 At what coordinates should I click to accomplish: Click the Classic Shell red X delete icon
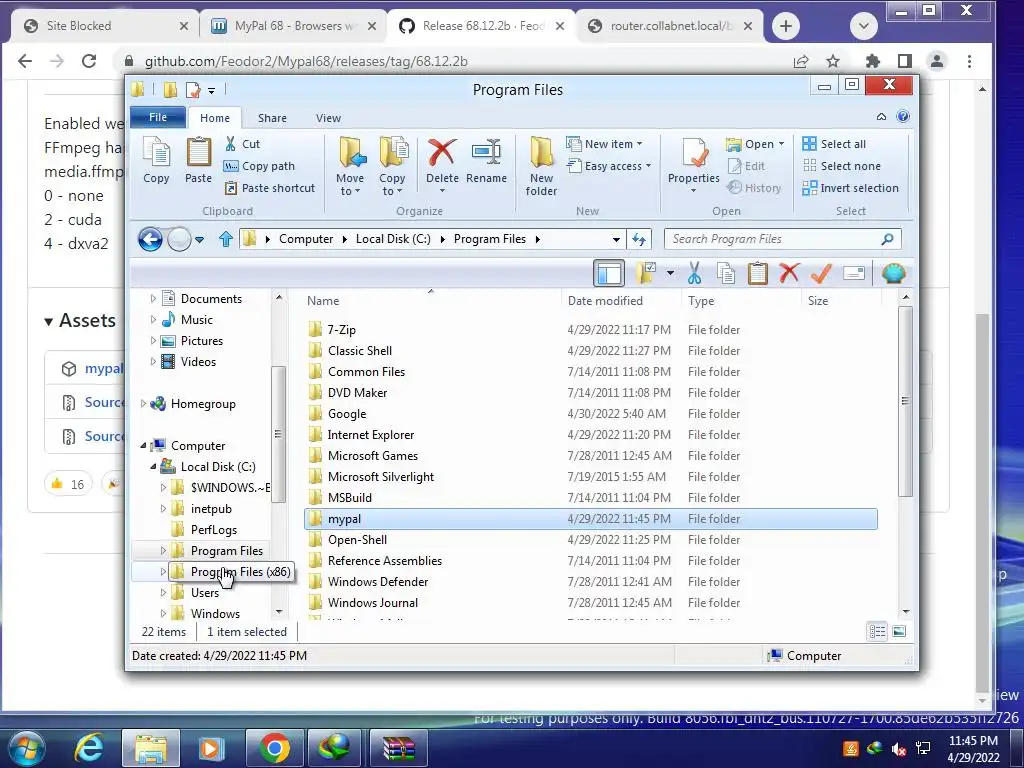790,273
